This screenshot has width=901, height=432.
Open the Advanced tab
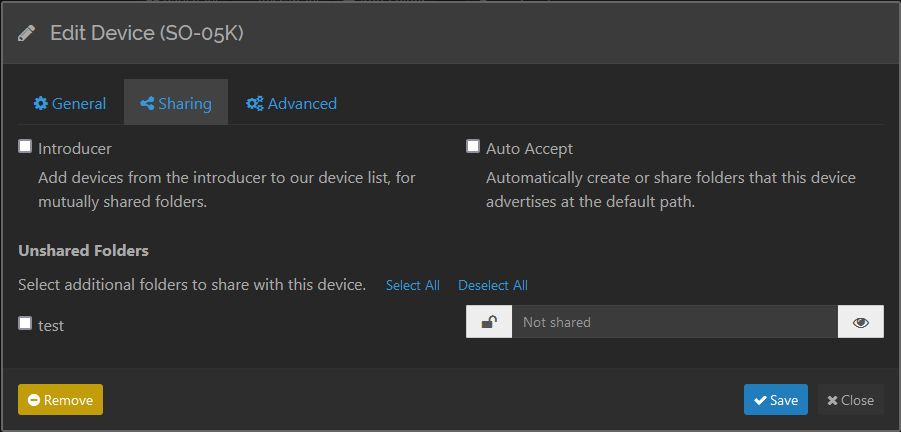click(x=302, y=103)
